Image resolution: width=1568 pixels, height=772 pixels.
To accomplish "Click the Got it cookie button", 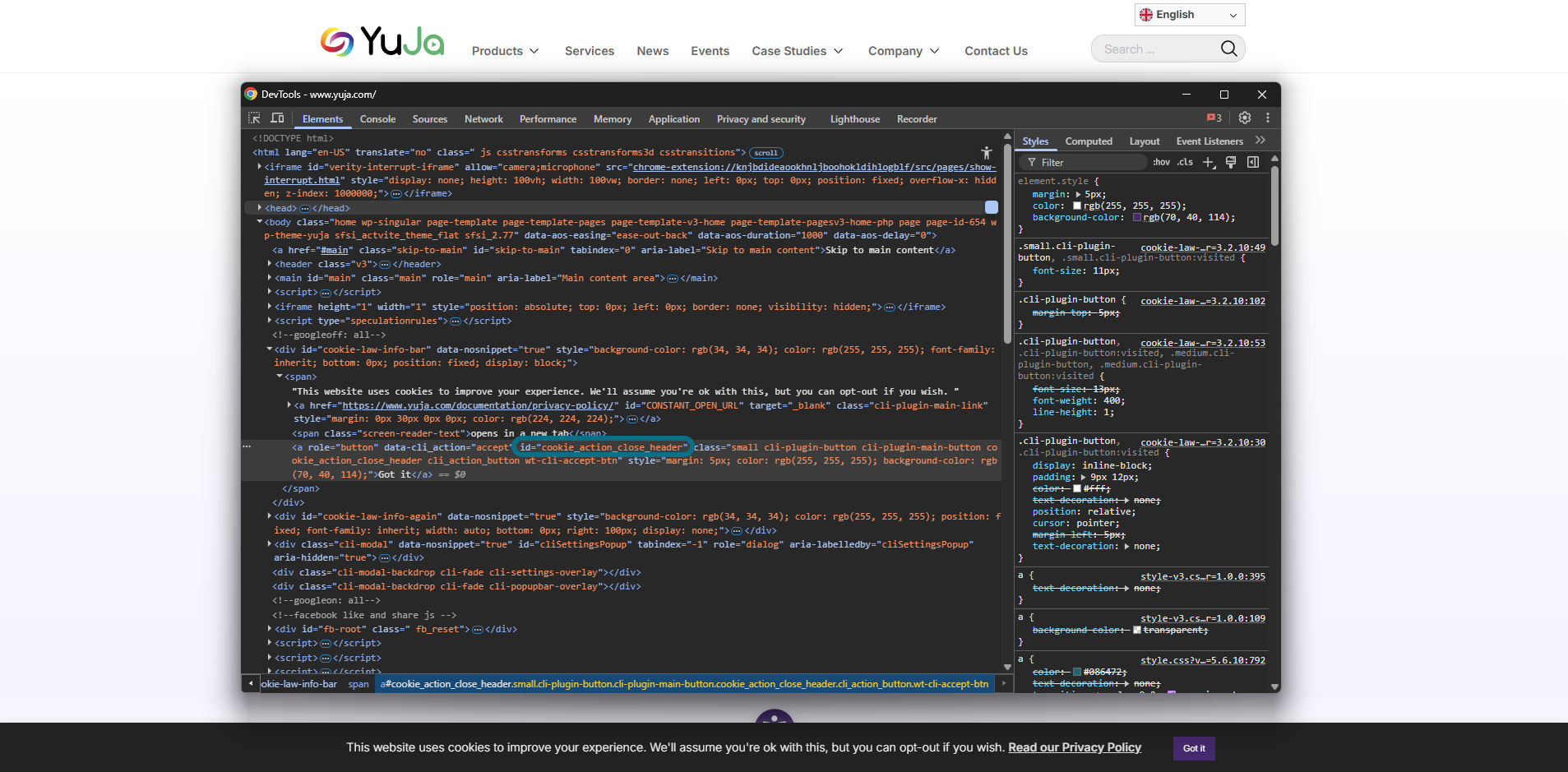I will coord(1194,748).
